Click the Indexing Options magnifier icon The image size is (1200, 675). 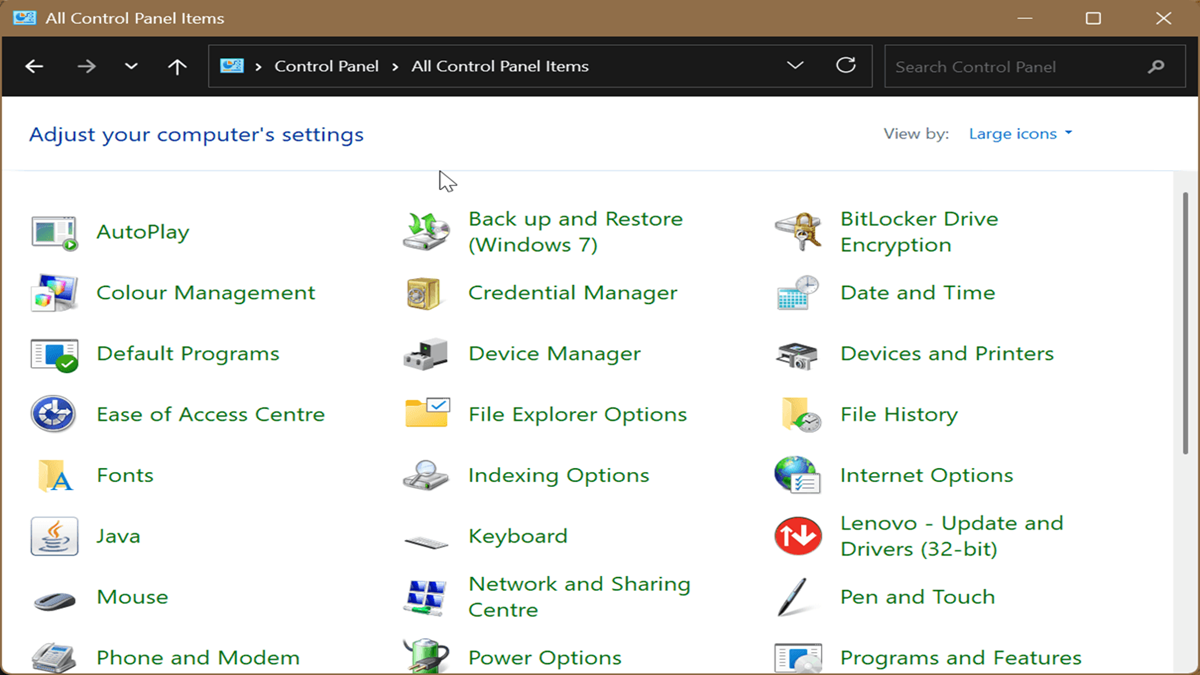click(426, 475)
